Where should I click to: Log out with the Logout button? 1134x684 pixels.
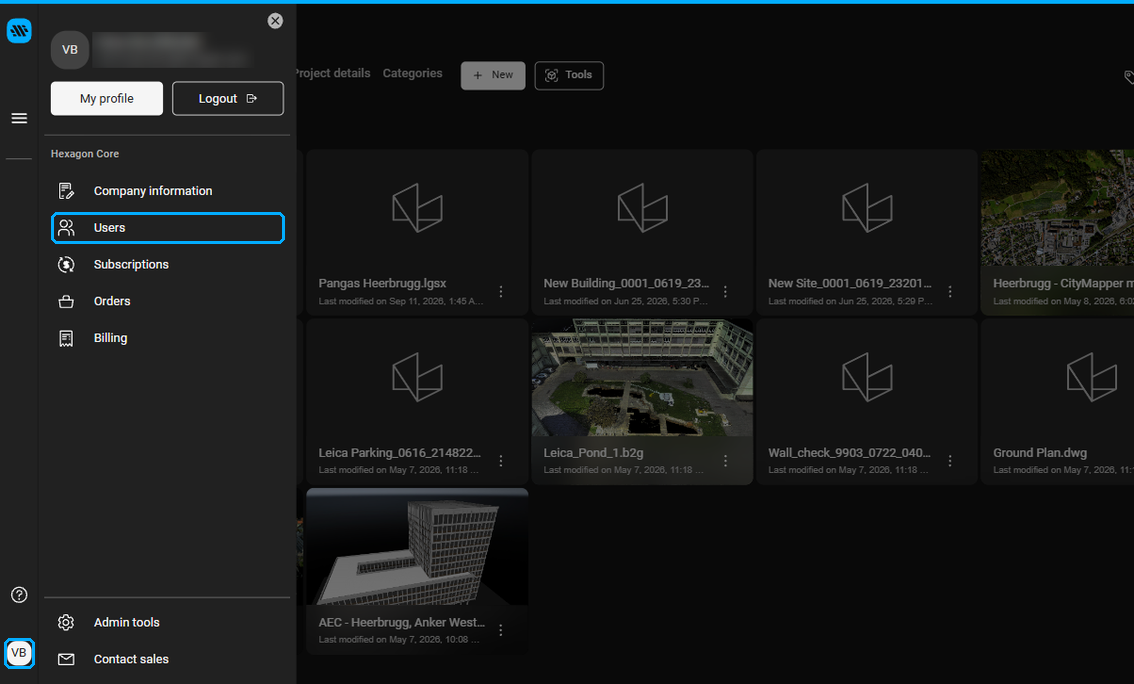click(x=228, y=98)
